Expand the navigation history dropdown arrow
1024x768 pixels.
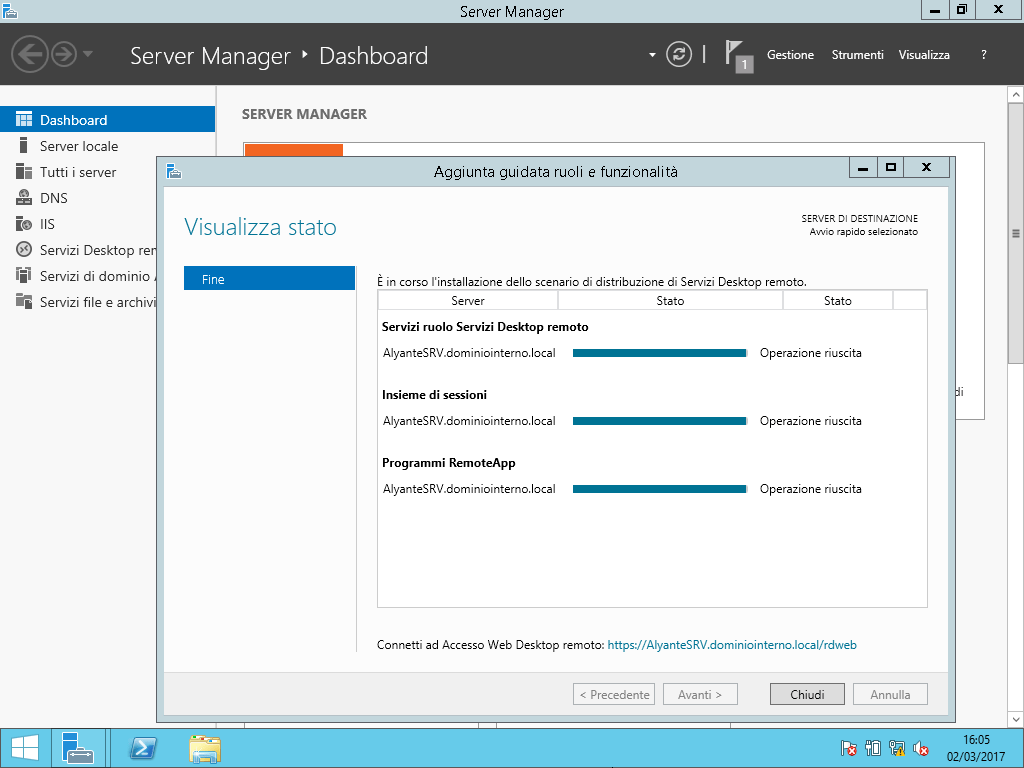[88, 54]
